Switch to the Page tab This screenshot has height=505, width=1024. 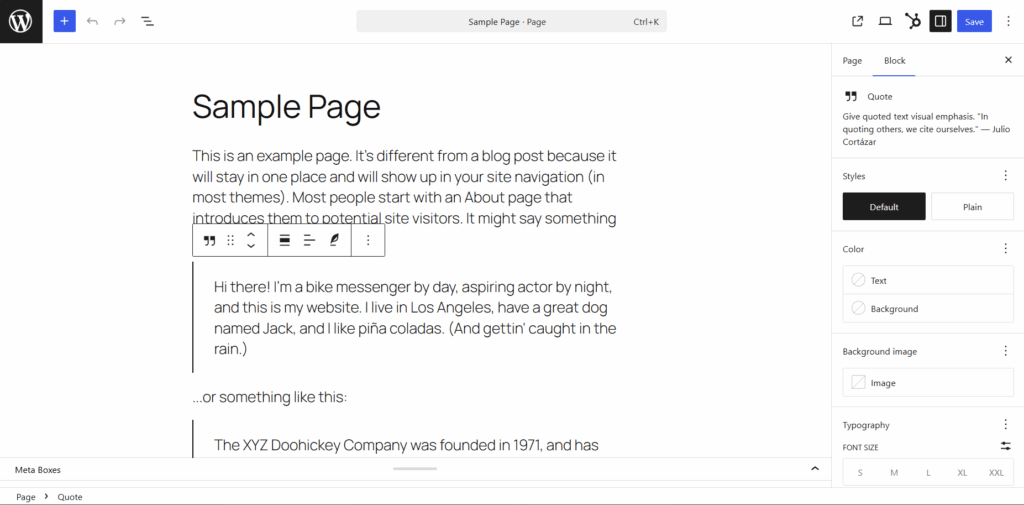pyautogui.click(x=852, y=61)
